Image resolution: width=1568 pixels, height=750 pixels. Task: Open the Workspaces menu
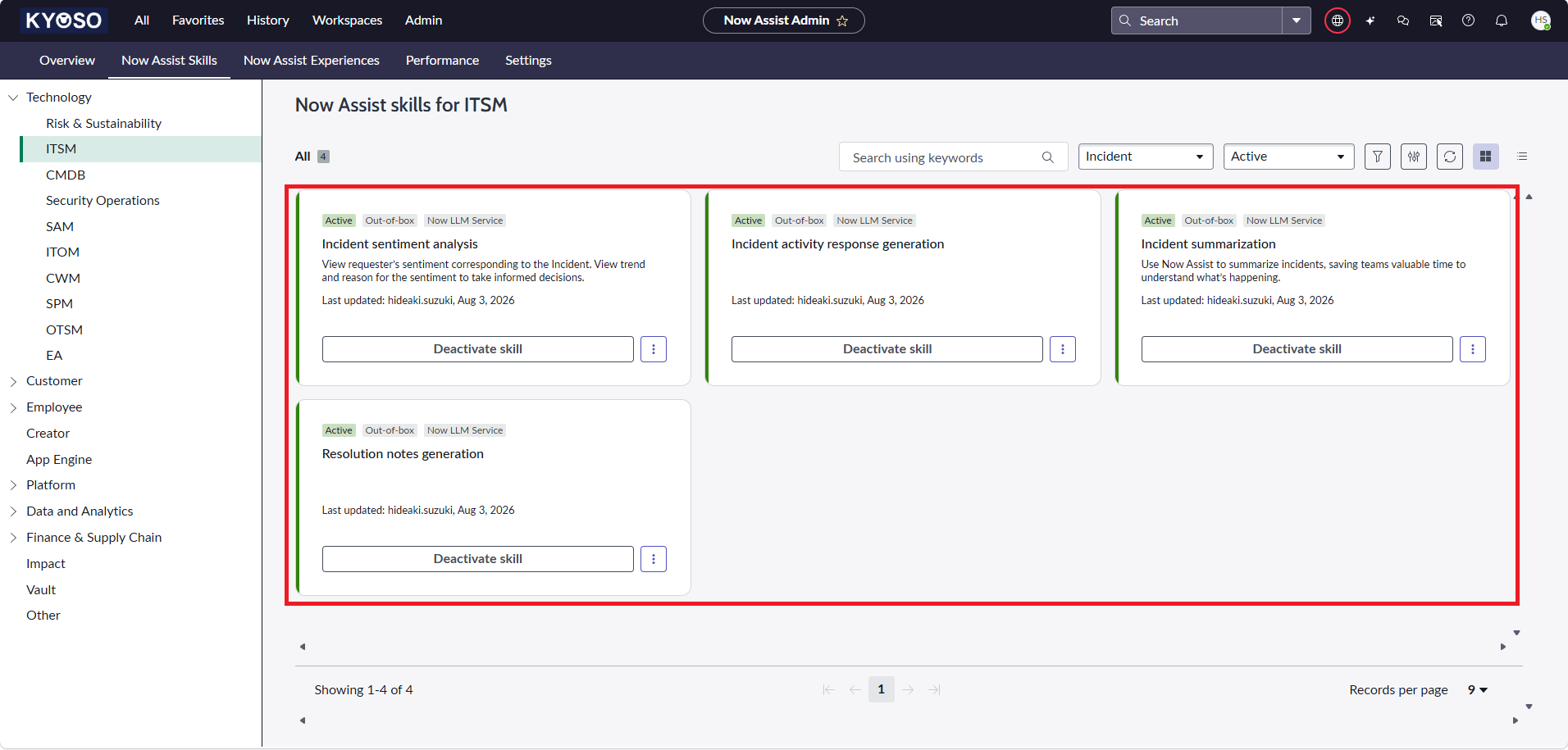pyautogui.click(x=348, y=20)
